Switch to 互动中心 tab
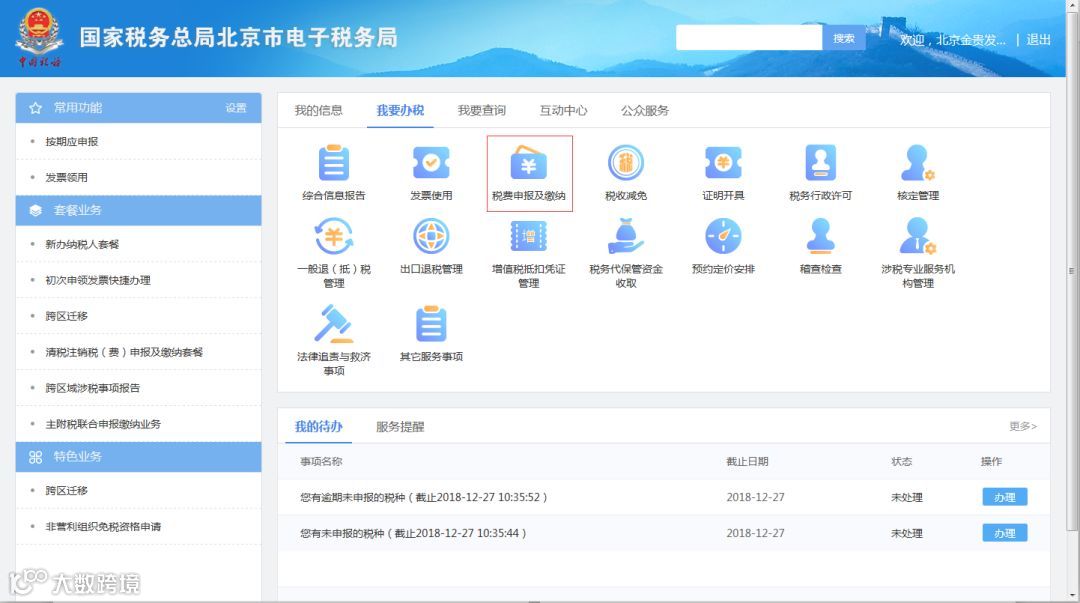The image size is (1080, 603). coord(563,110)
